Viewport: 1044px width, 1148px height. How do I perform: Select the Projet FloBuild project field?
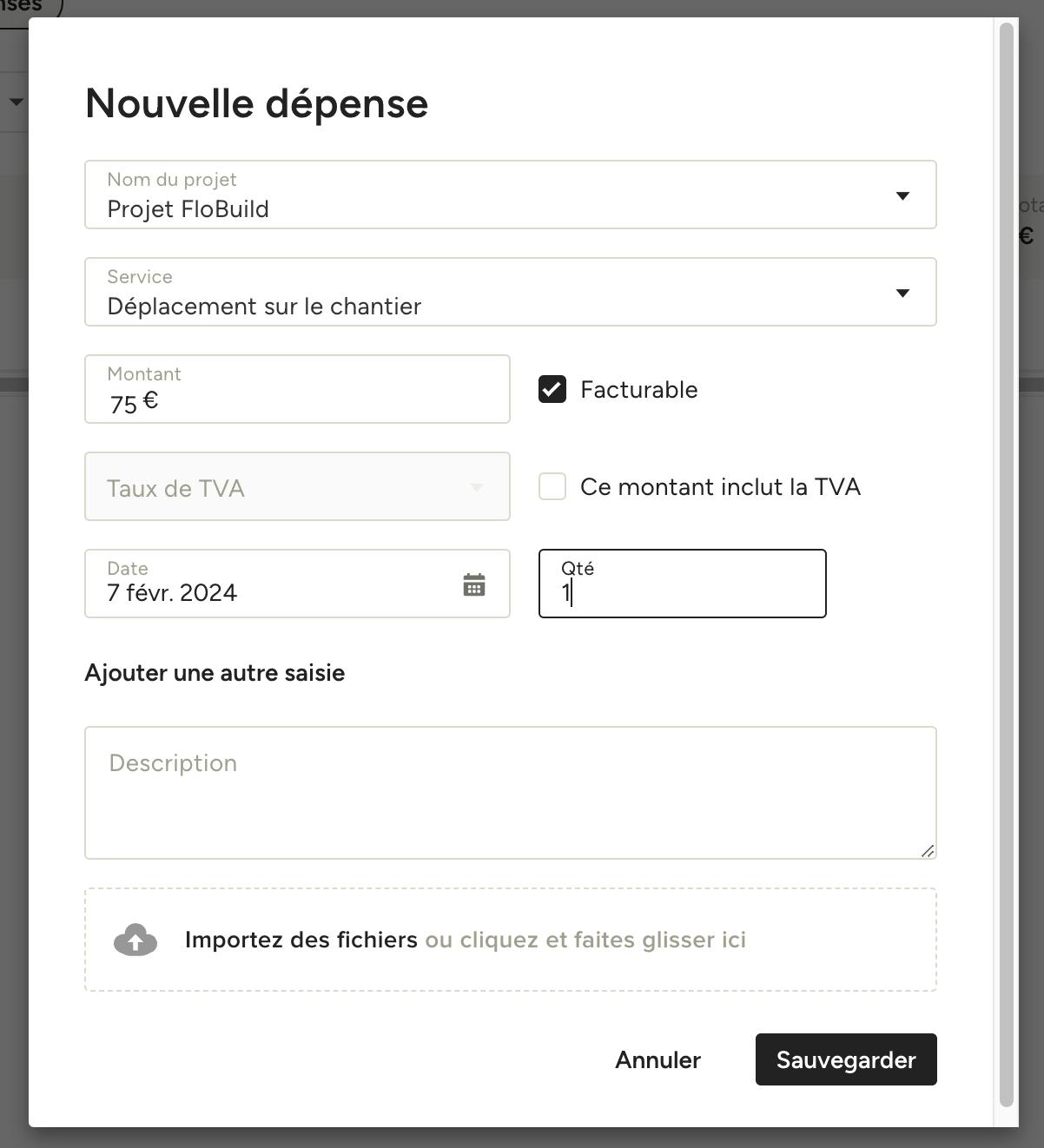click(511, 195)
